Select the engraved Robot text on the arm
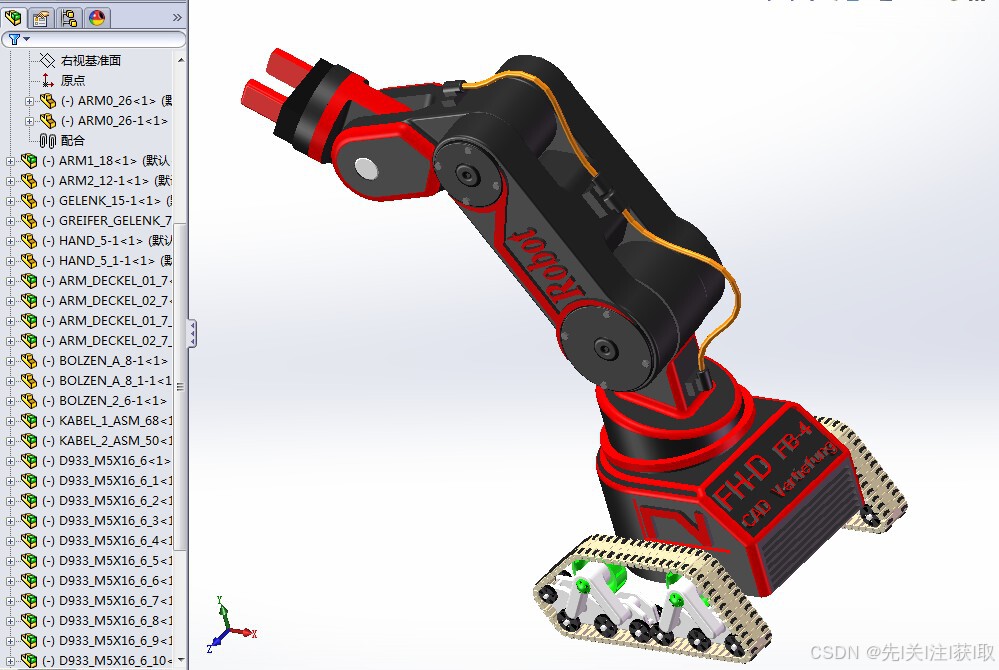Screen dimensions: 999x670 (549, 266)
